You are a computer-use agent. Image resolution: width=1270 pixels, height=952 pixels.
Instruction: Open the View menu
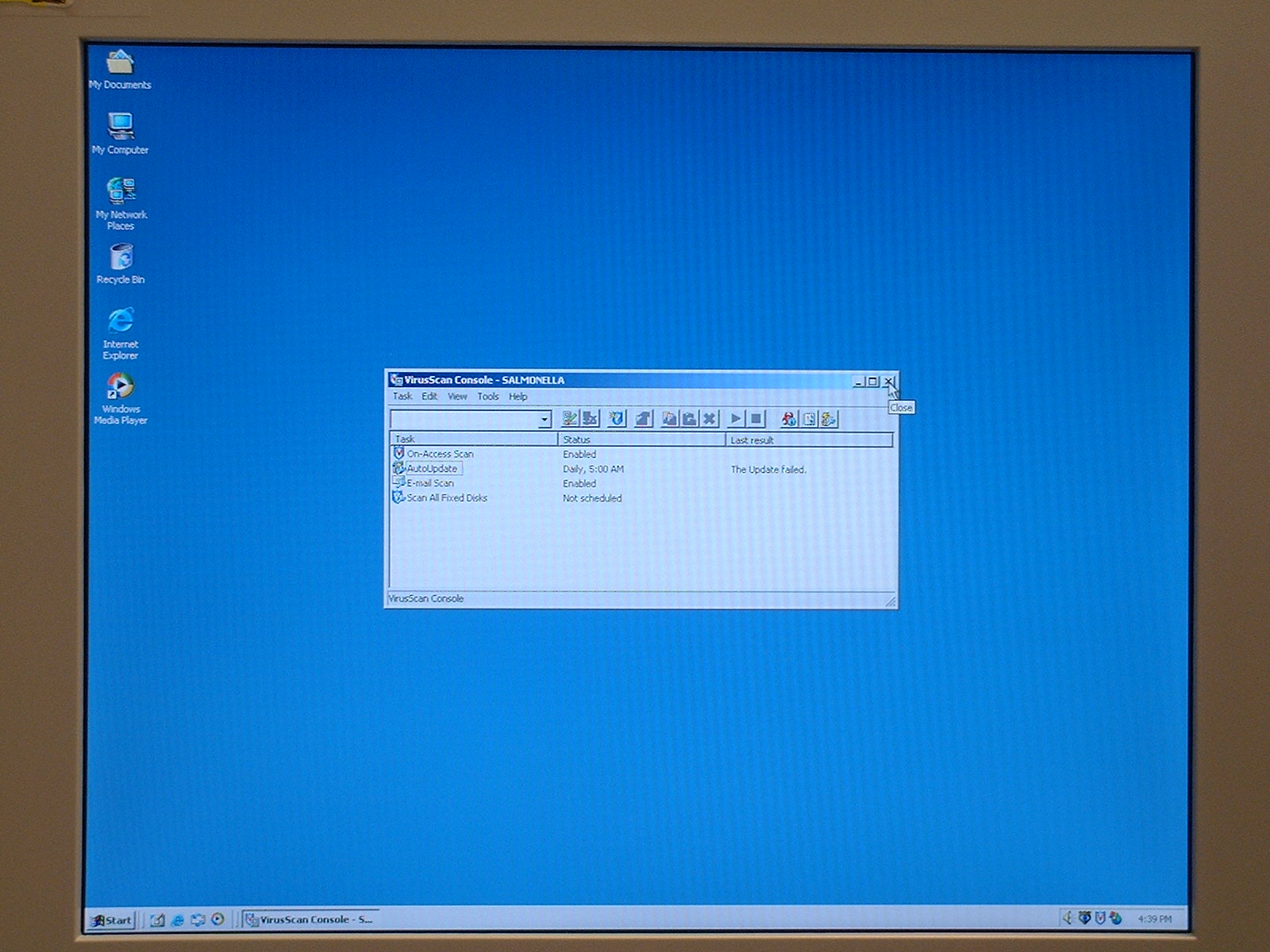tap(457, 397)
